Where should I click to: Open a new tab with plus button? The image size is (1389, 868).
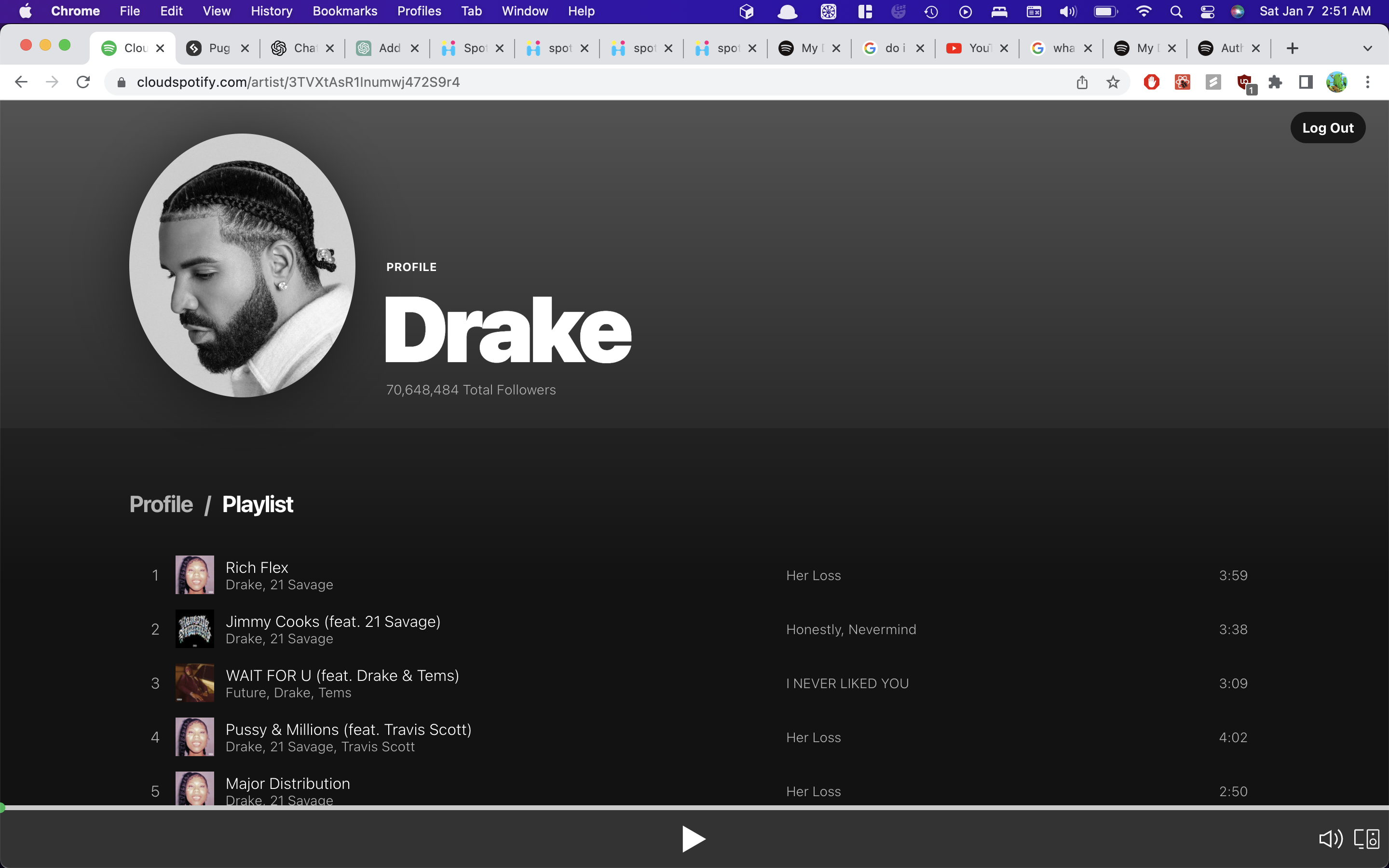click(x=1292, y=48)
